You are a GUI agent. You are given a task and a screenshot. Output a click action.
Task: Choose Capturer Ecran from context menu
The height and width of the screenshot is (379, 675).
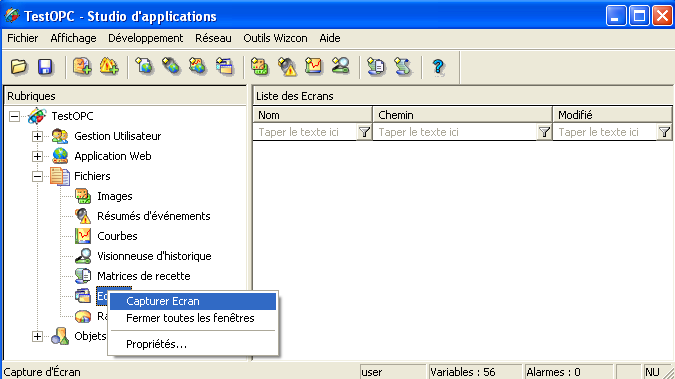coord(193,301)
